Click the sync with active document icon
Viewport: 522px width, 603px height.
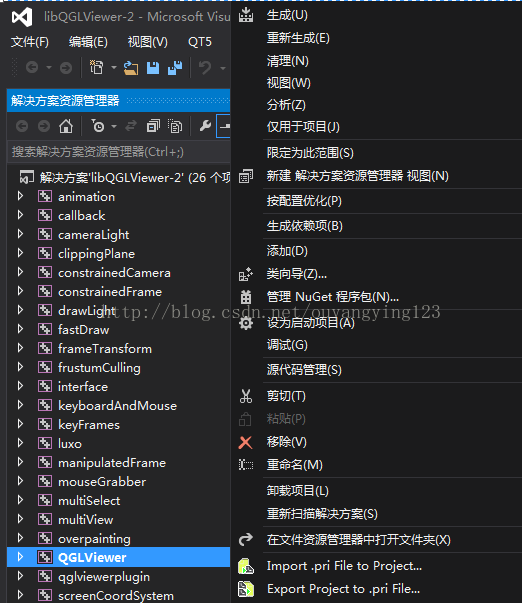point(131,125)
